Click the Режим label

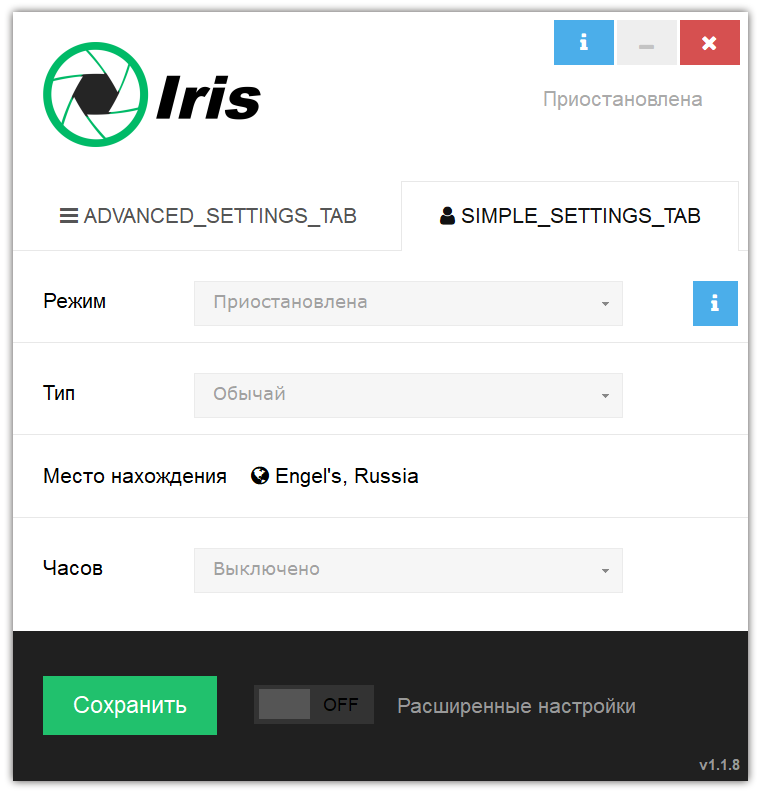pyautogui.click(x=74, y=302)
